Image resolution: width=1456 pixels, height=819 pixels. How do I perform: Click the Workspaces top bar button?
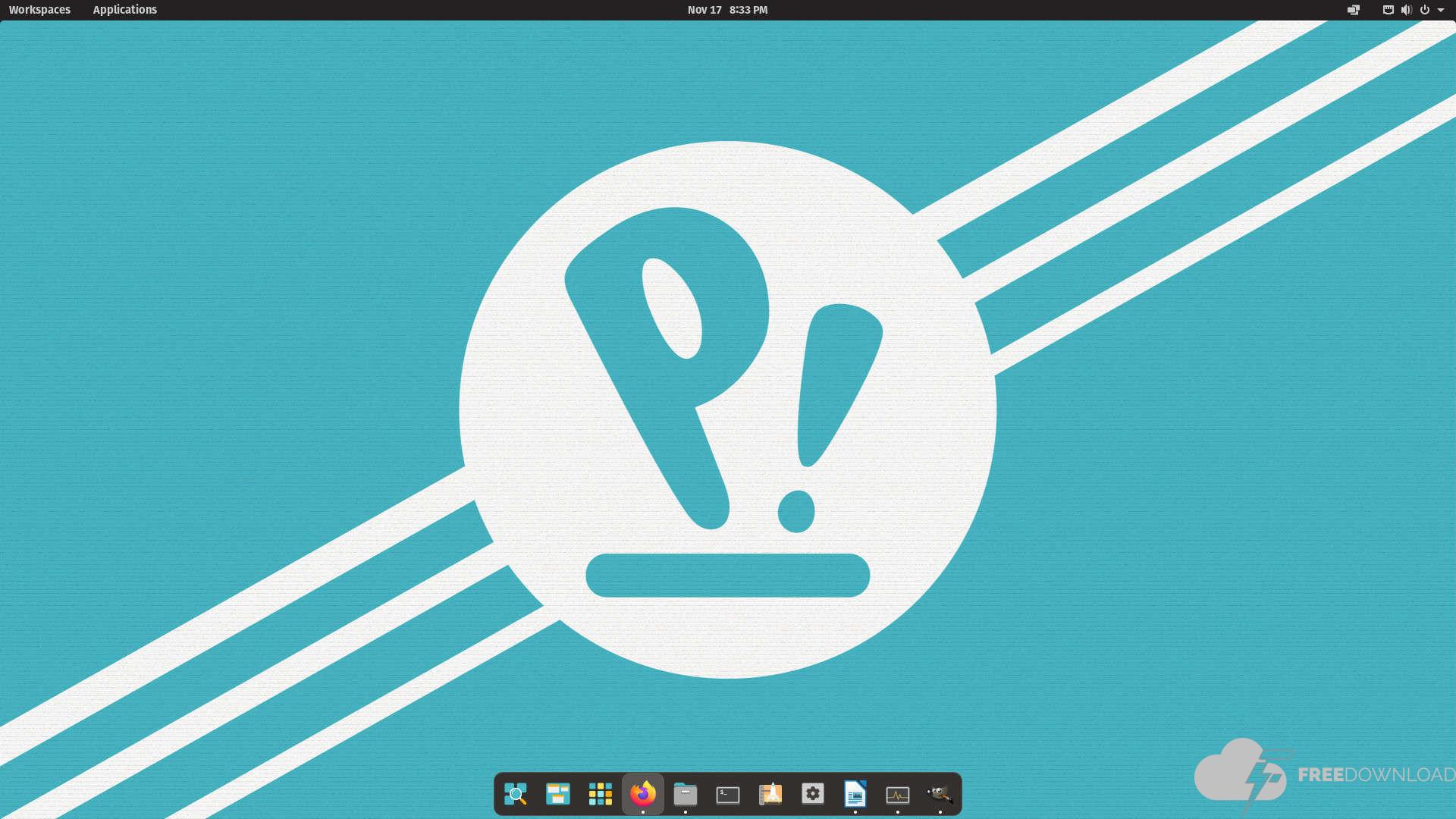(x=39, y=10)
